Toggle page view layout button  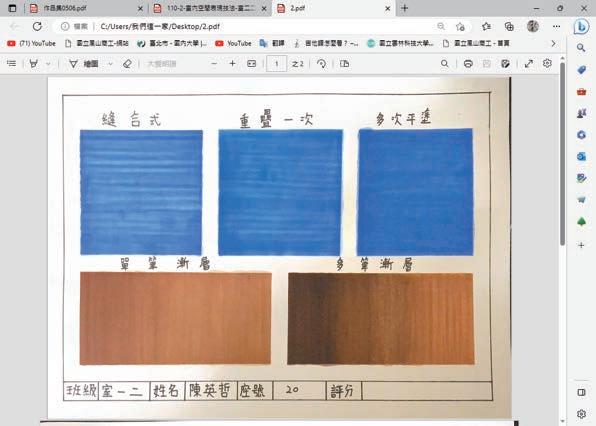(345, 64)
